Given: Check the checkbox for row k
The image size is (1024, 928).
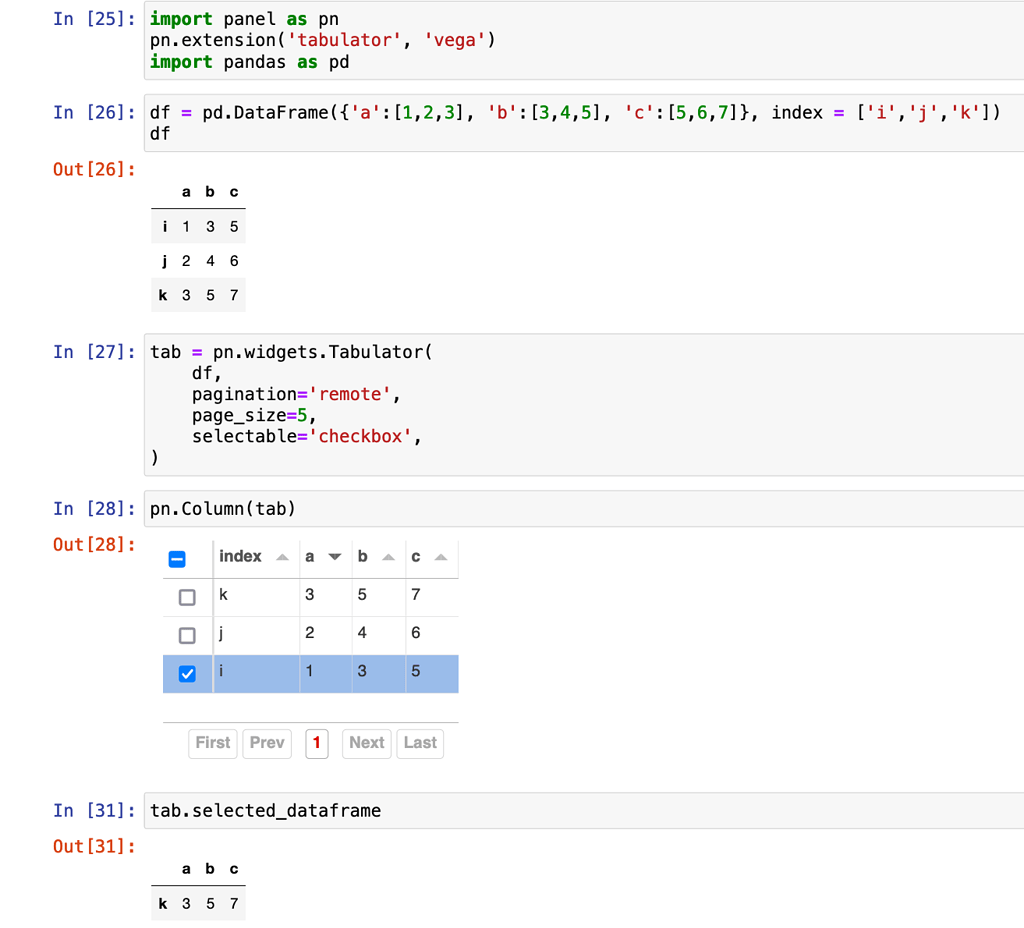Looking at the screenshot, I should pos(187,596).
